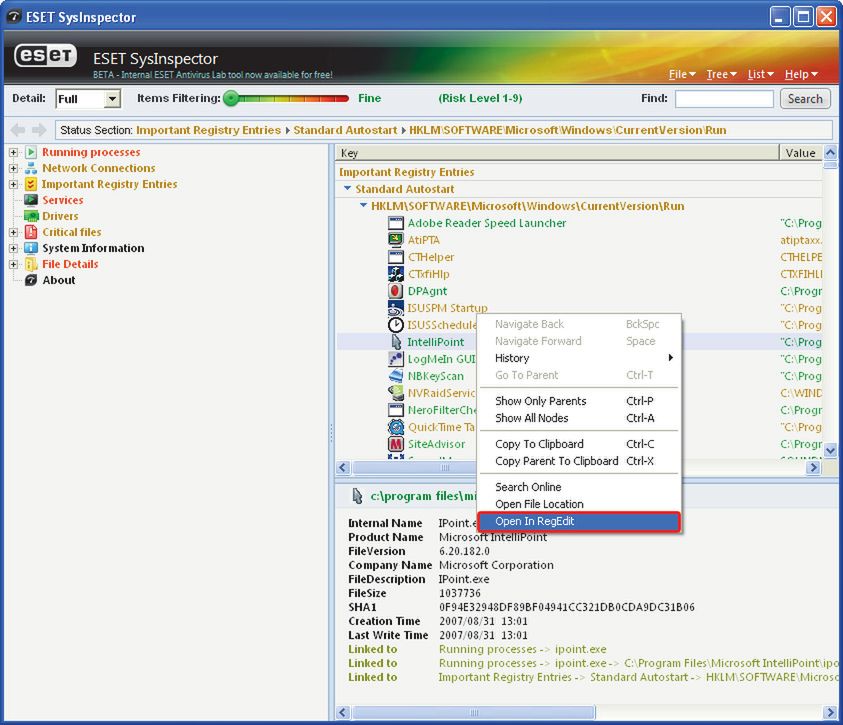Click the navigate back arrow icon
The width and height of the screenshot is (843, 725).
(17, 130)
